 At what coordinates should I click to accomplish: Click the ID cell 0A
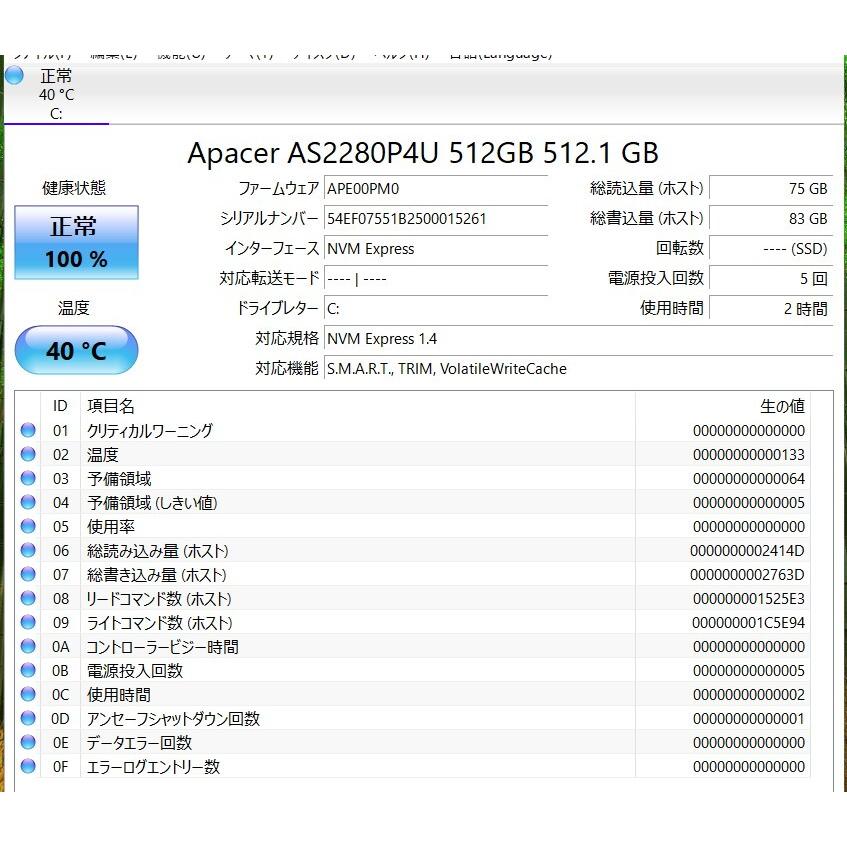tap(60, 647)
